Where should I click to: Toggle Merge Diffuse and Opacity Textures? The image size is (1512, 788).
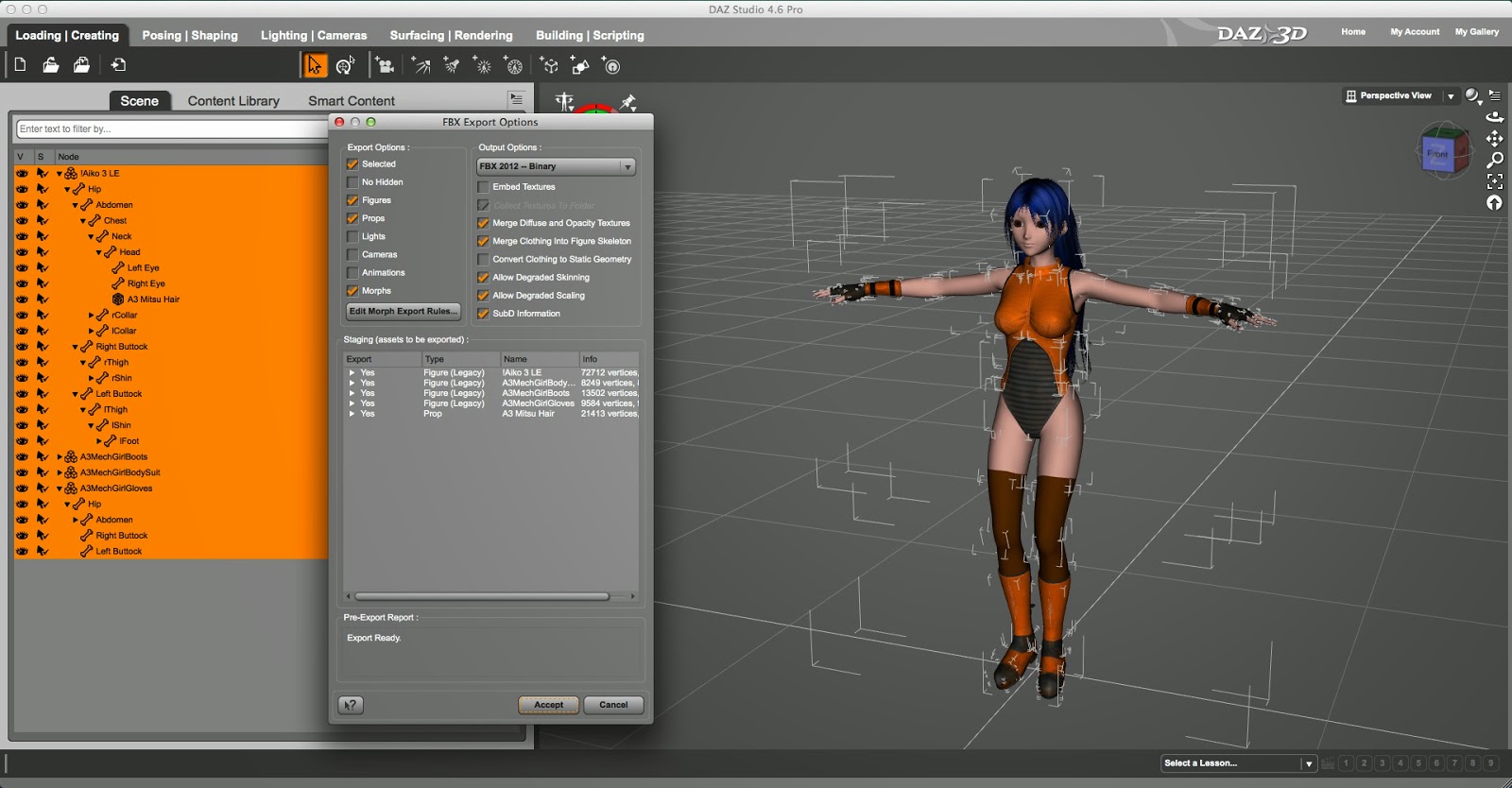coord(483,224)
